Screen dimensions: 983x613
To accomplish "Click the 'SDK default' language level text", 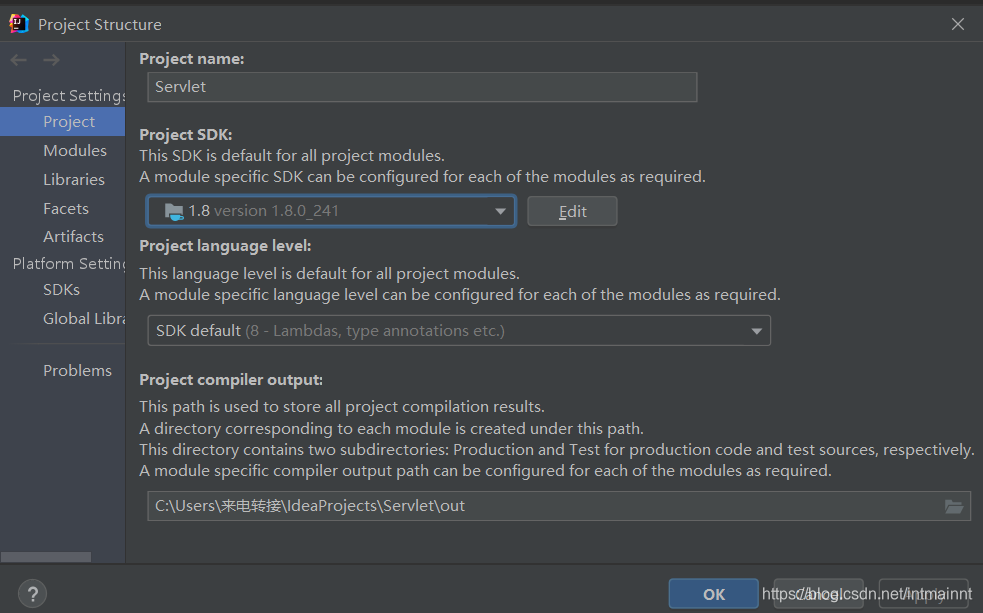I will click(x=198, y=331).
